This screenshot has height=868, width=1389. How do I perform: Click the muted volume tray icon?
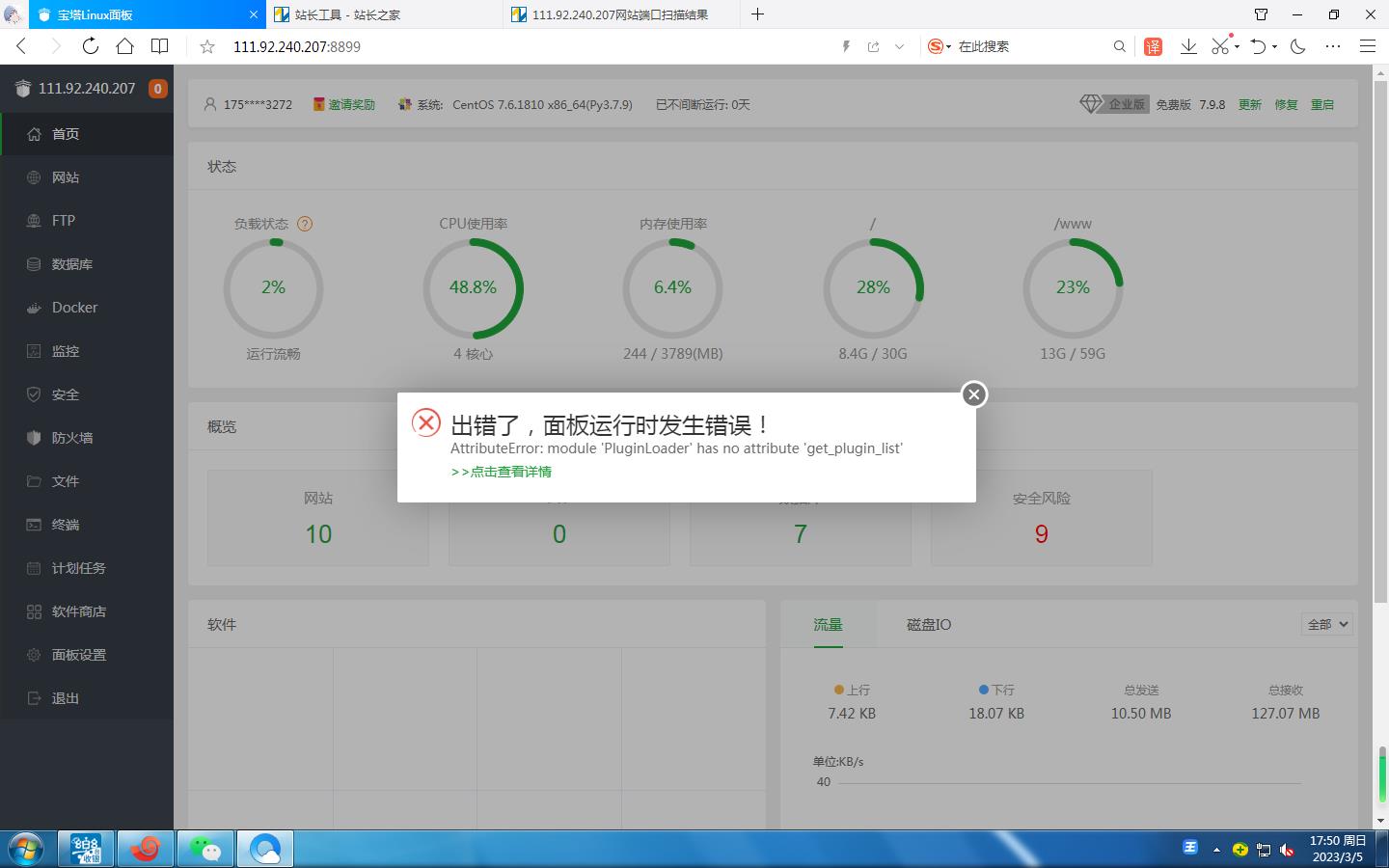1287,850
